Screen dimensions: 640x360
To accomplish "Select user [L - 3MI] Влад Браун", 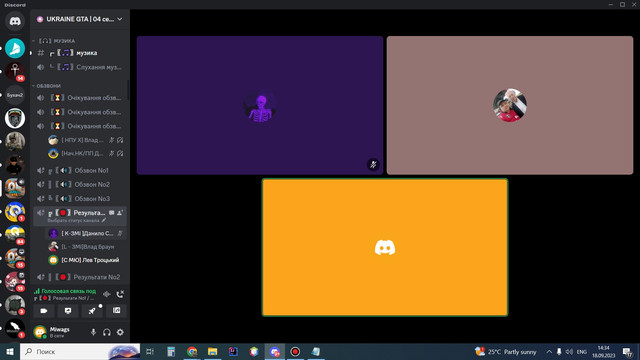I will pos(86,247).
